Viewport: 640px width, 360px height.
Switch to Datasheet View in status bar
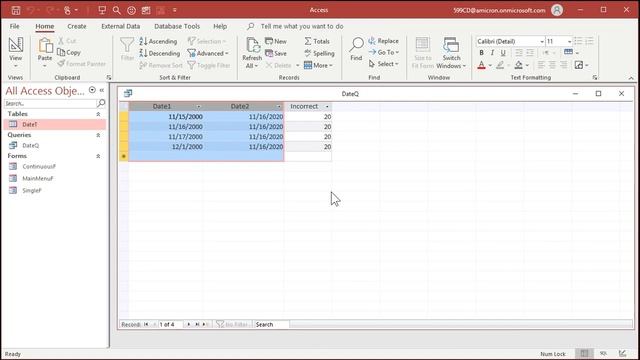(x=584, y=353)
